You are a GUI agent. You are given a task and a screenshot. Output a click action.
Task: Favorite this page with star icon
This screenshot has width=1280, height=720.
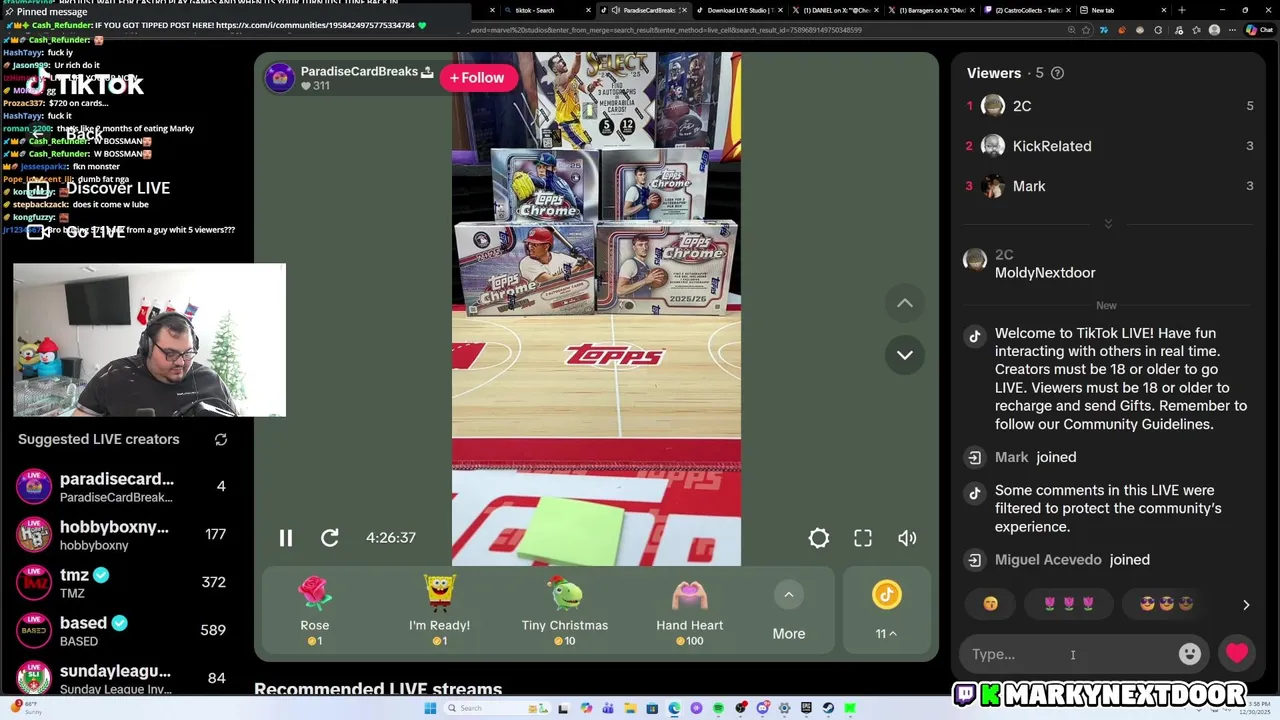(x=1086, y=30)
